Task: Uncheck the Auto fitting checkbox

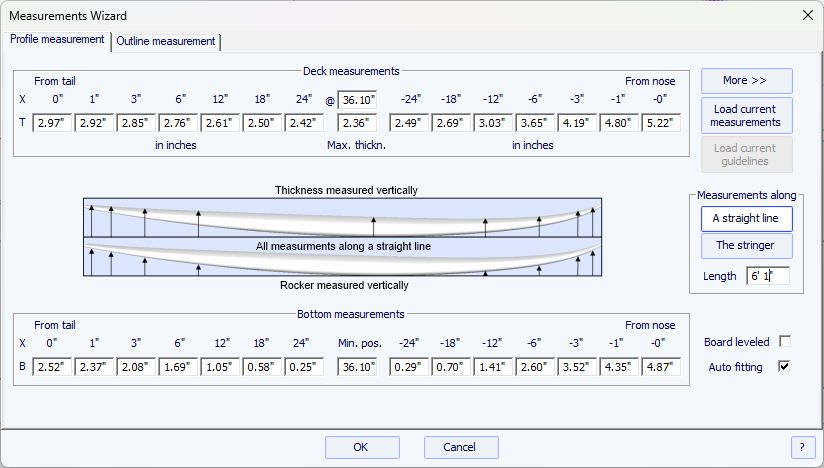Action: (785, 367)
